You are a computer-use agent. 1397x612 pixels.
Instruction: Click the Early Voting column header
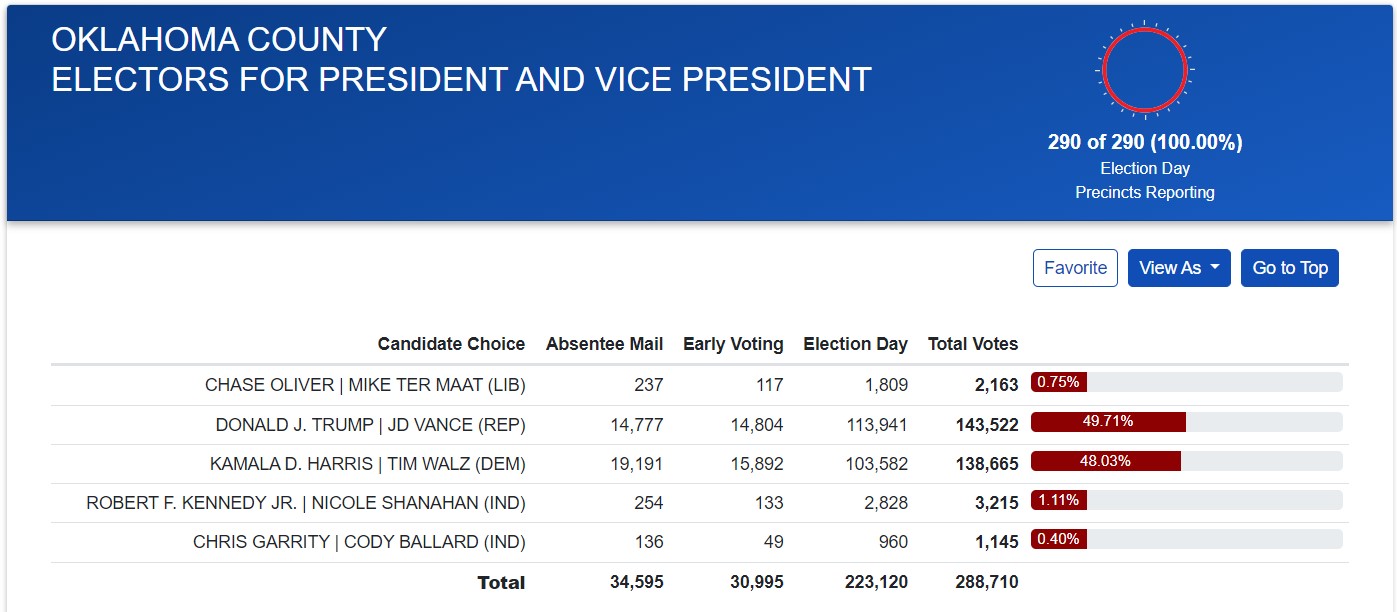pyautogui.click(x=733, y=344)
